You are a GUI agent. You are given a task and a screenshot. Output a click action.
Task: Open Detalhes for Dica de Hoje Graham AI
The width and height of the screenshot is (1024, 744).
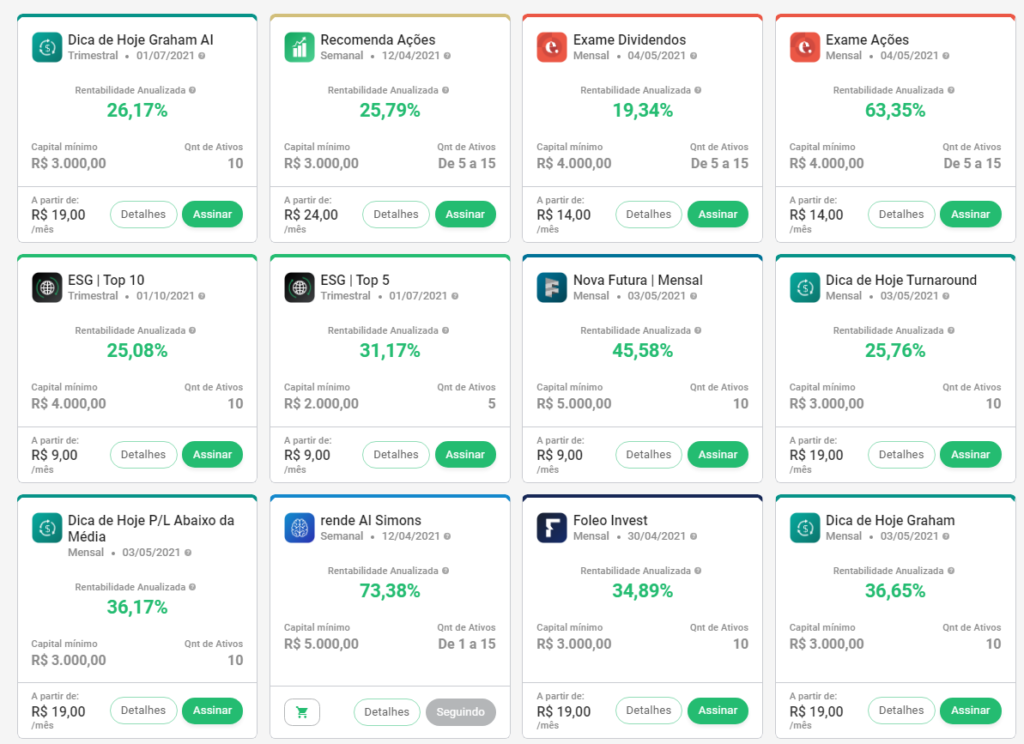143,214
